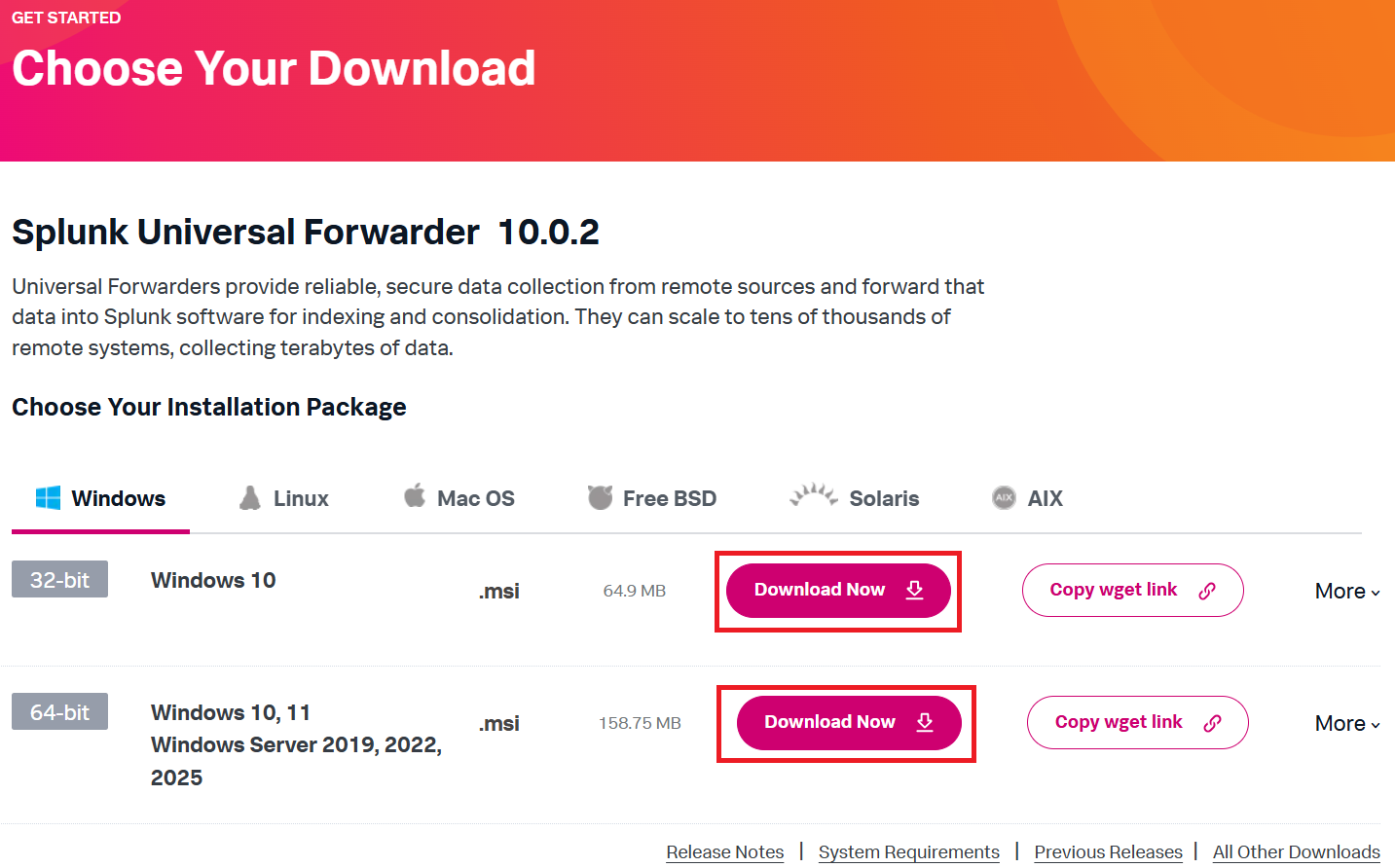Open All Other Downloads link
Image resolution: width=1395 pixels, height=868 pixels.
pos(1296,851)
